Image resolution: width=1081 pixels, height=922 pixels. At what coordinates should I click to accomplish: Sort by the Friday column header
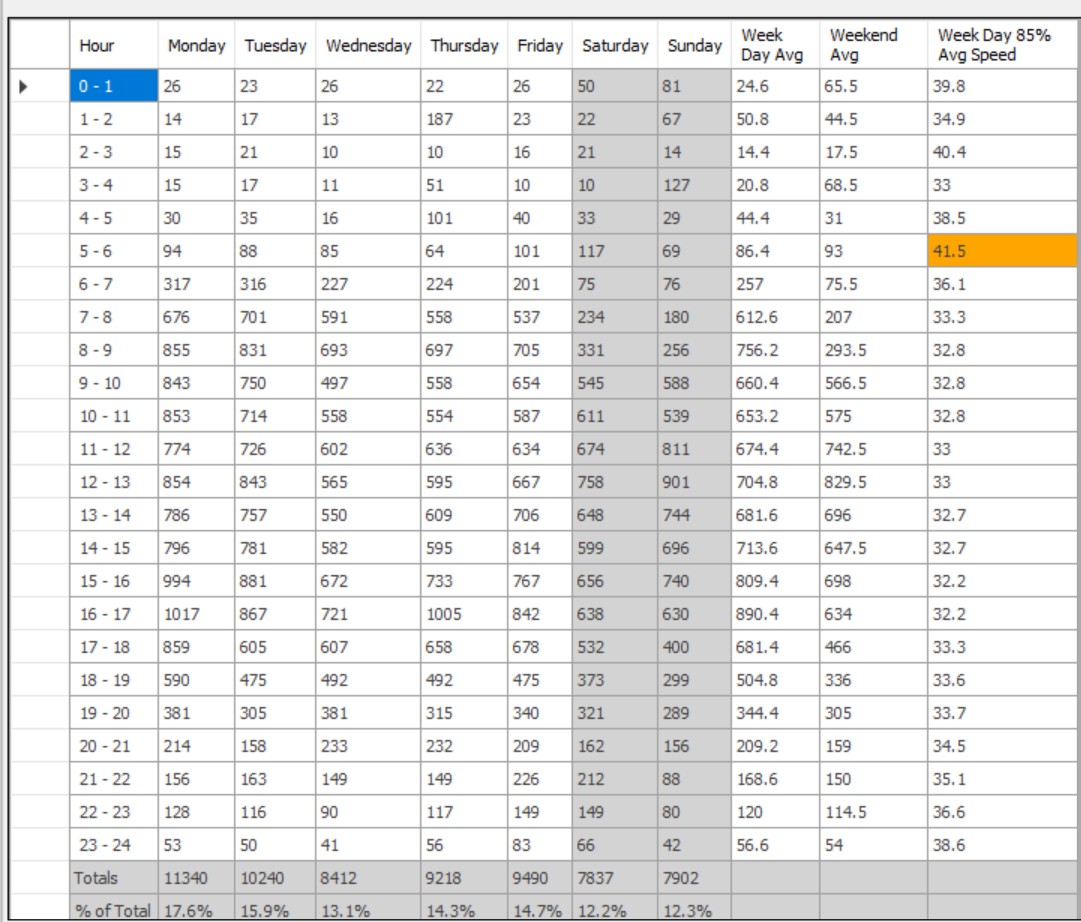tap(540, 46)
